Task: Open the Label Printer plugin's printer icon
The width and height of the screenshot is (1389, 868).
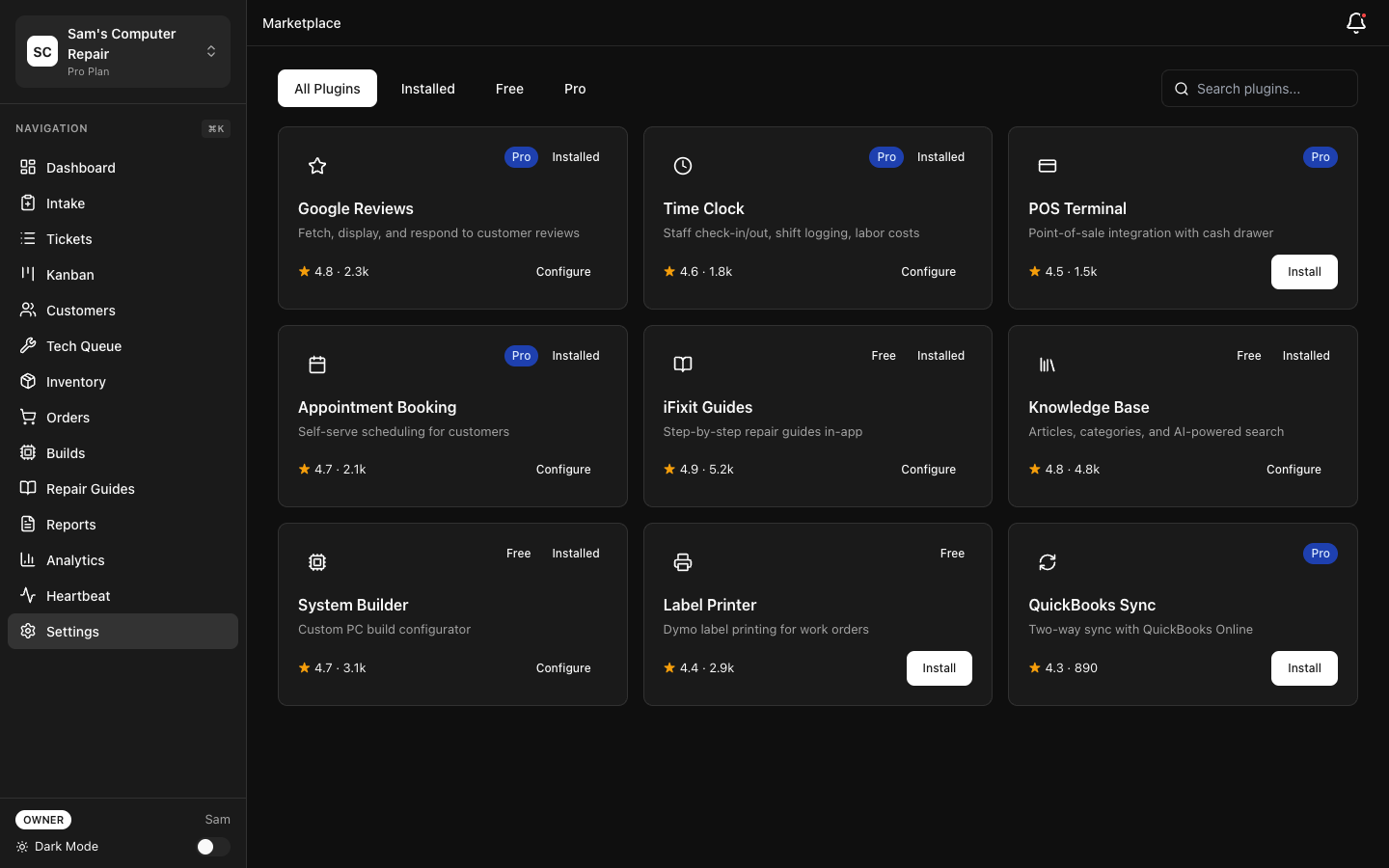Action: click(683, 562)
